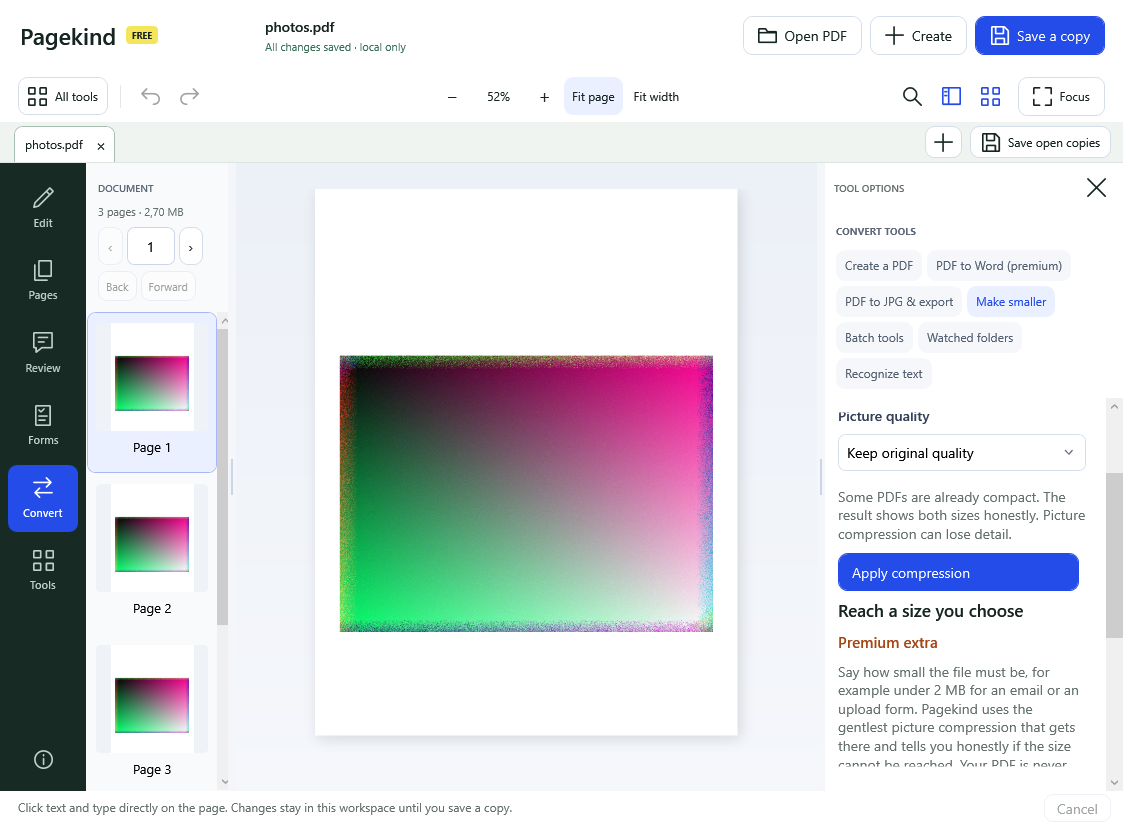Select the Convert section in sidebar
Screen dimensions: 1123x825
click(x=43, y=498)
